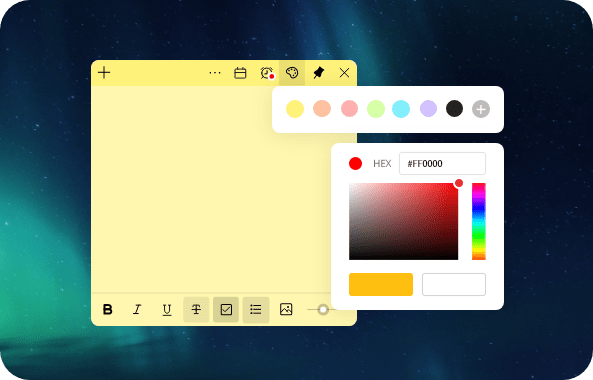Image resolution: width=593 pixels, height=380 pixels.
Task: Select the black note color swatch
Action: tap(454, 109)
